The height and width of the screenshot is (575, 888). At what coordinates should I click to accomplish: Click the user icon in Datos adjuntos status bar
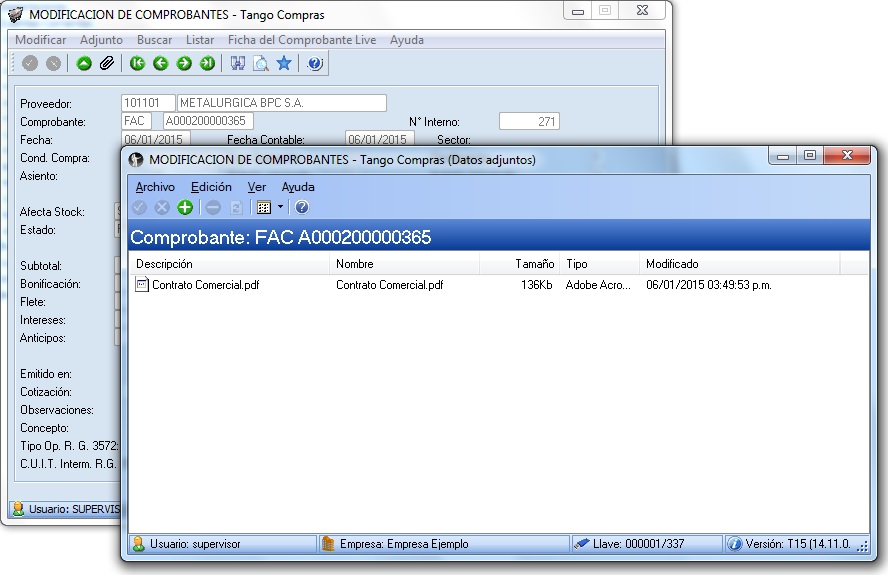click(138, 544)
